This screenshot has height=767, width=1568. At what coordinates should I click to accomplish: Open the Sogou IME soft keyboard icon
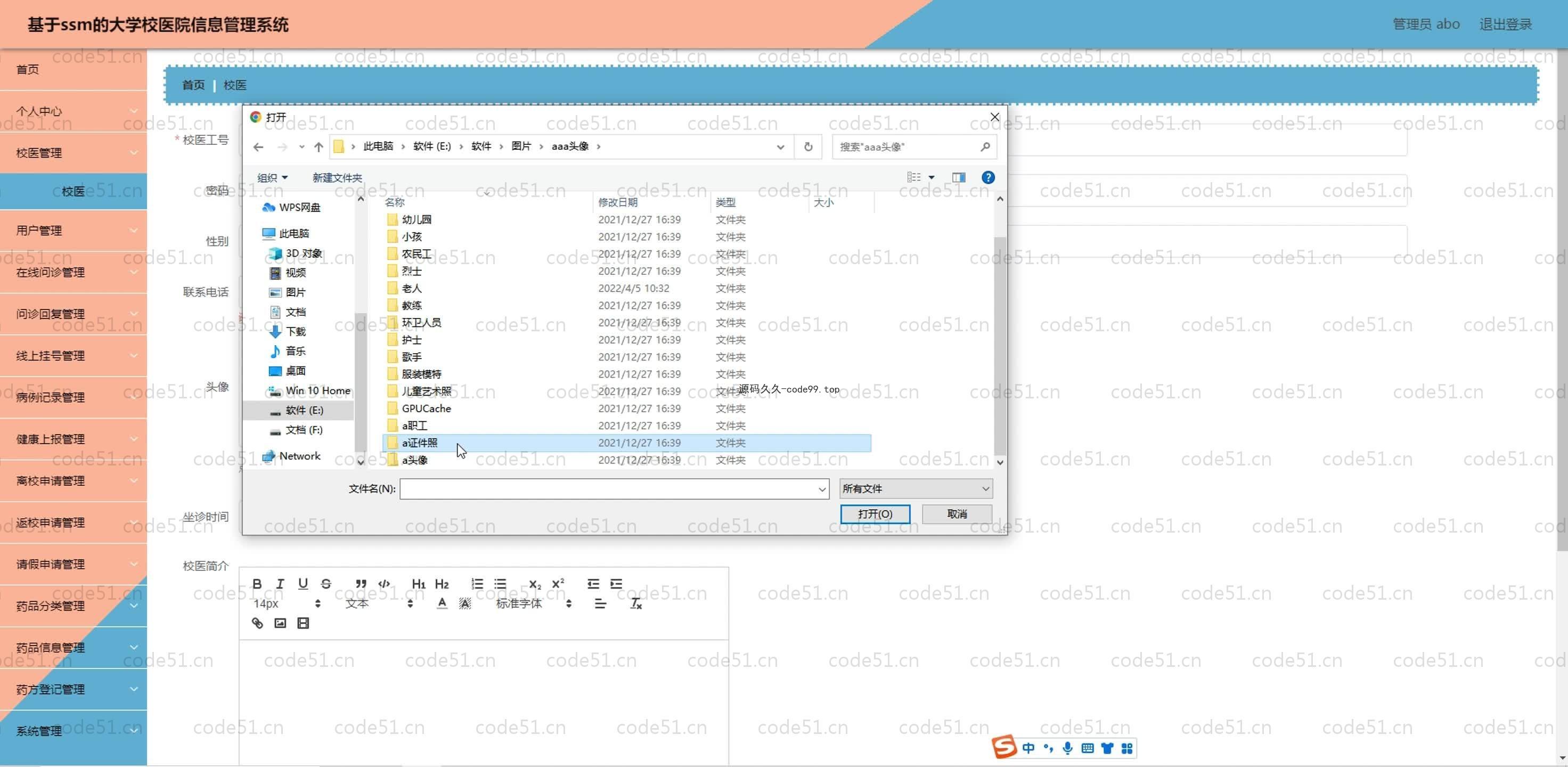click(x=1088, y=748)
